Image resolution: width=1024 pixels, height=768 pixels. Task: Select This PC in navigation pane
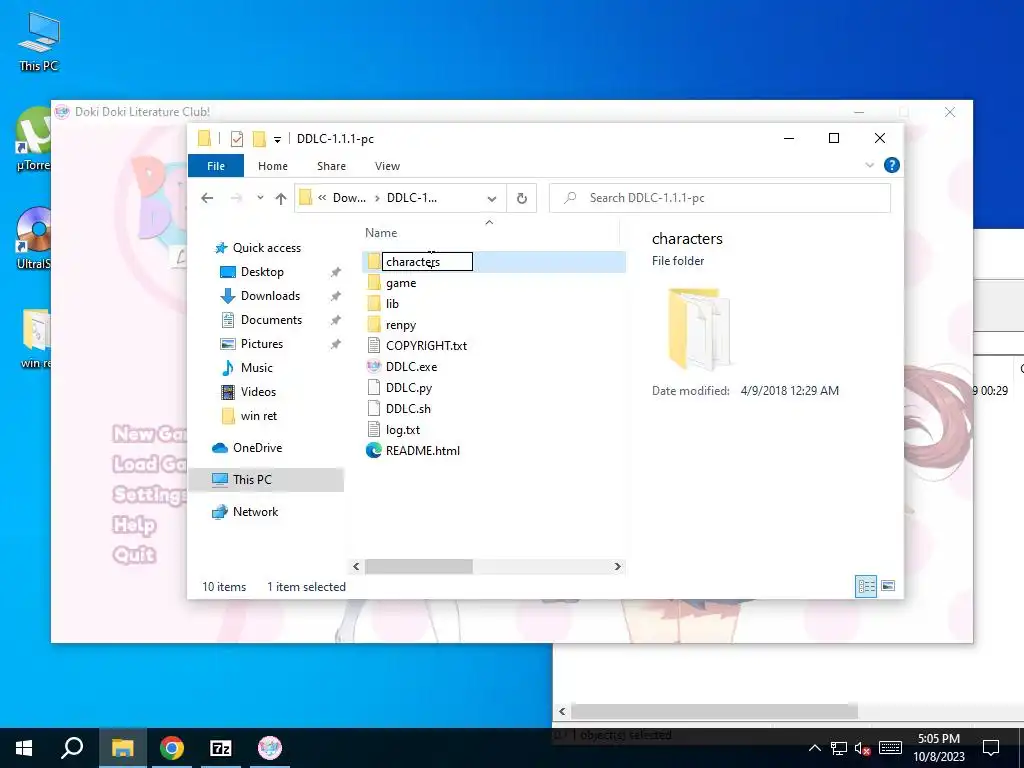pyautogui.click(x=252, y=479)
